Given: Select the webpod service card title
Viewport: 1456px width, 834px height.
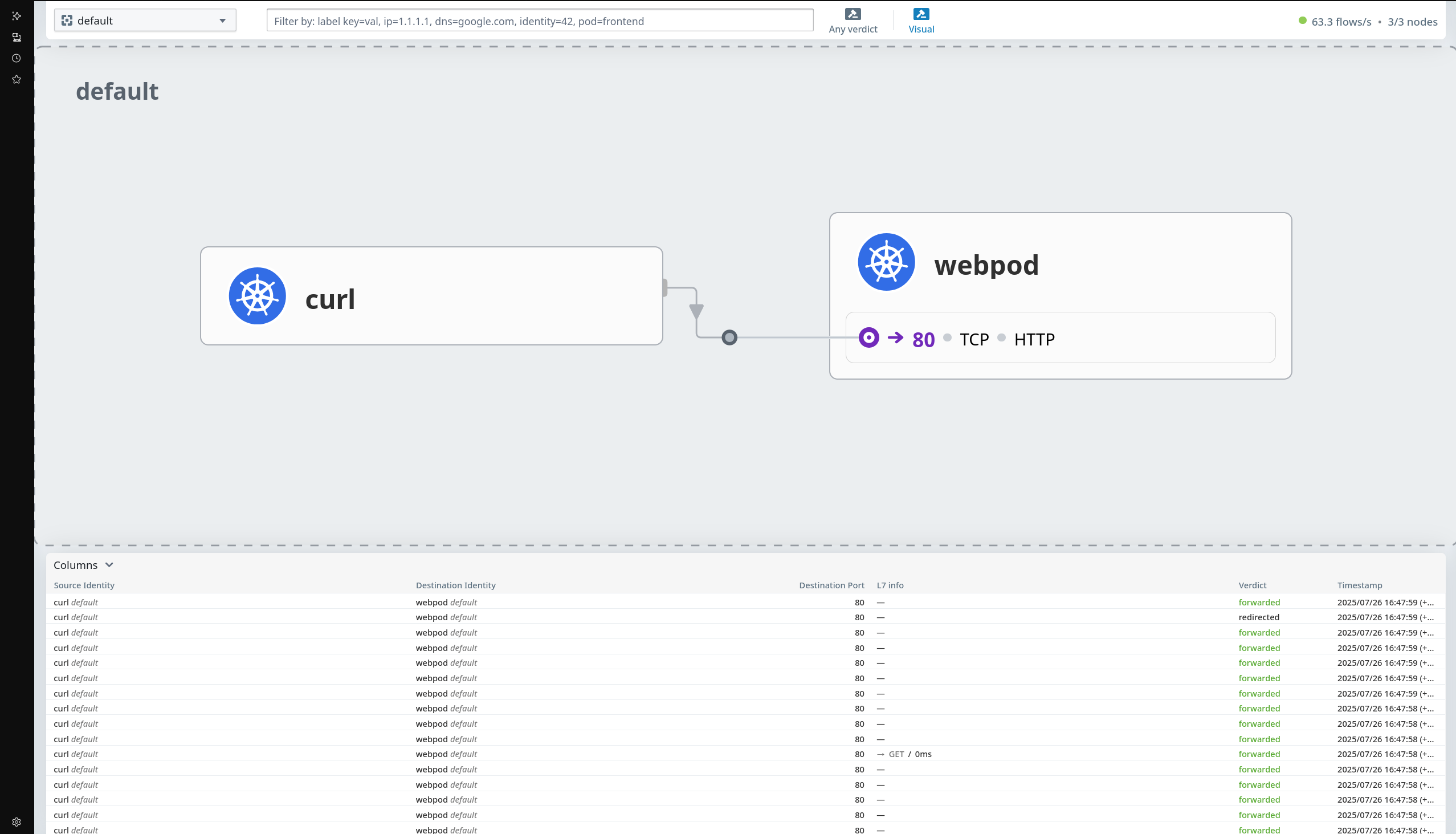Looking at the screenshot, I should (x=986, y=265).
